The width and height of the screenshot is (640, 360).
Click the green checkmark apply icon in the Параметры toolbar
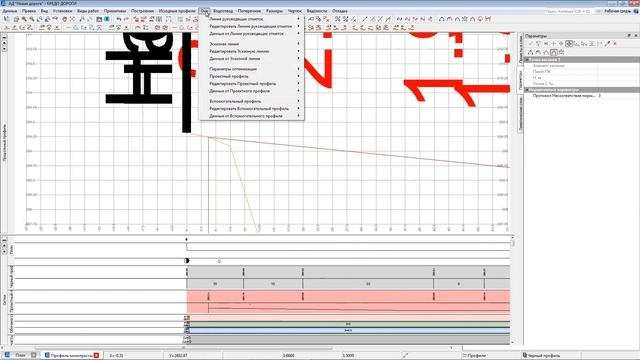pyautogui.click(x=531, y=44)
